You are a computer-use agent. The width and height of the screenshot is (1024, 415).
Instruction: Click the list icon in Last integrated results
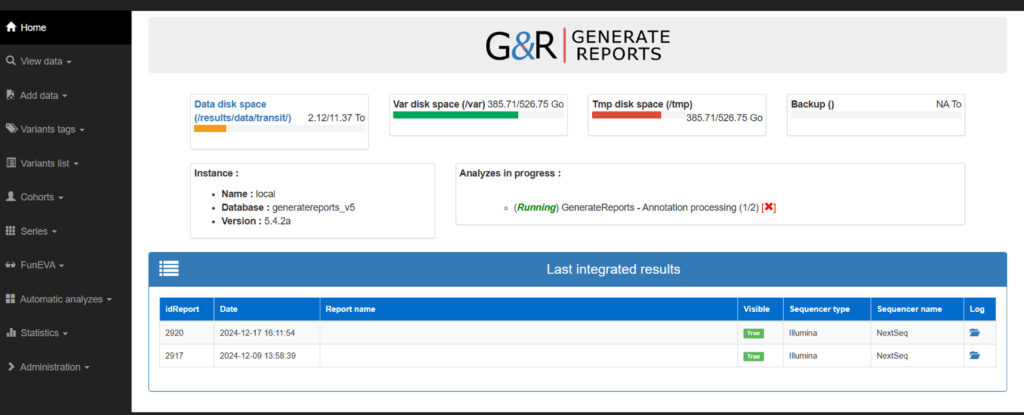tap(169, 269)
